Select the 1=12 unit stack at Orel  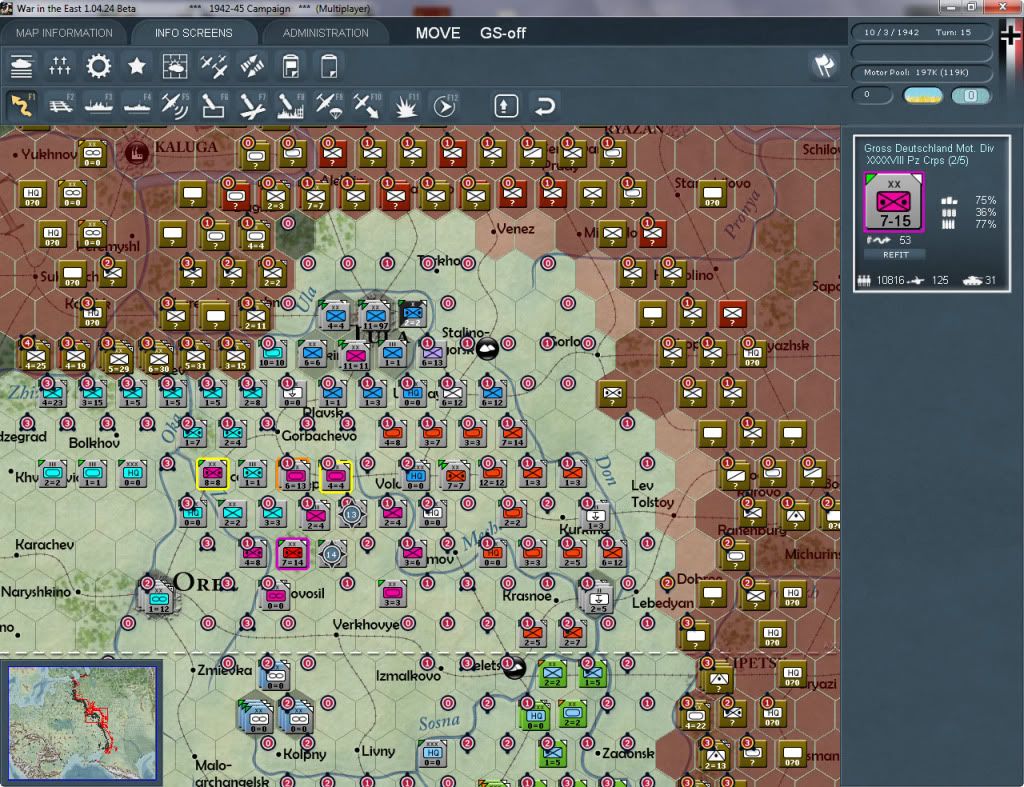click(x=159, y=598)
